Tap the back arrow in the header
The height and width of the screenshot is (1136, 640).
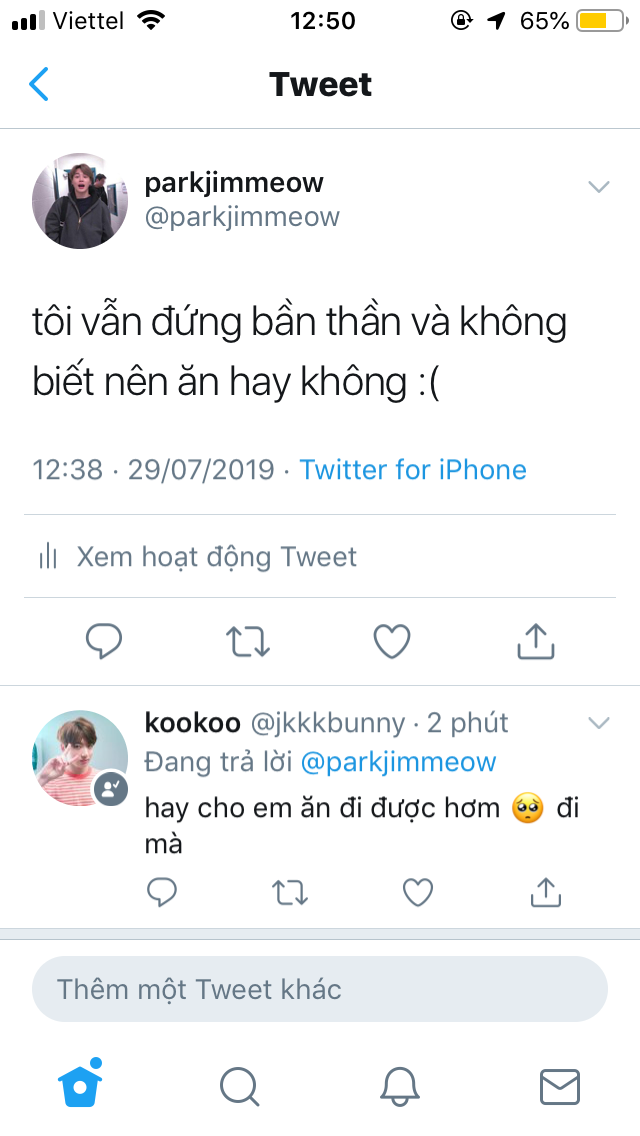tap(38, 84)
